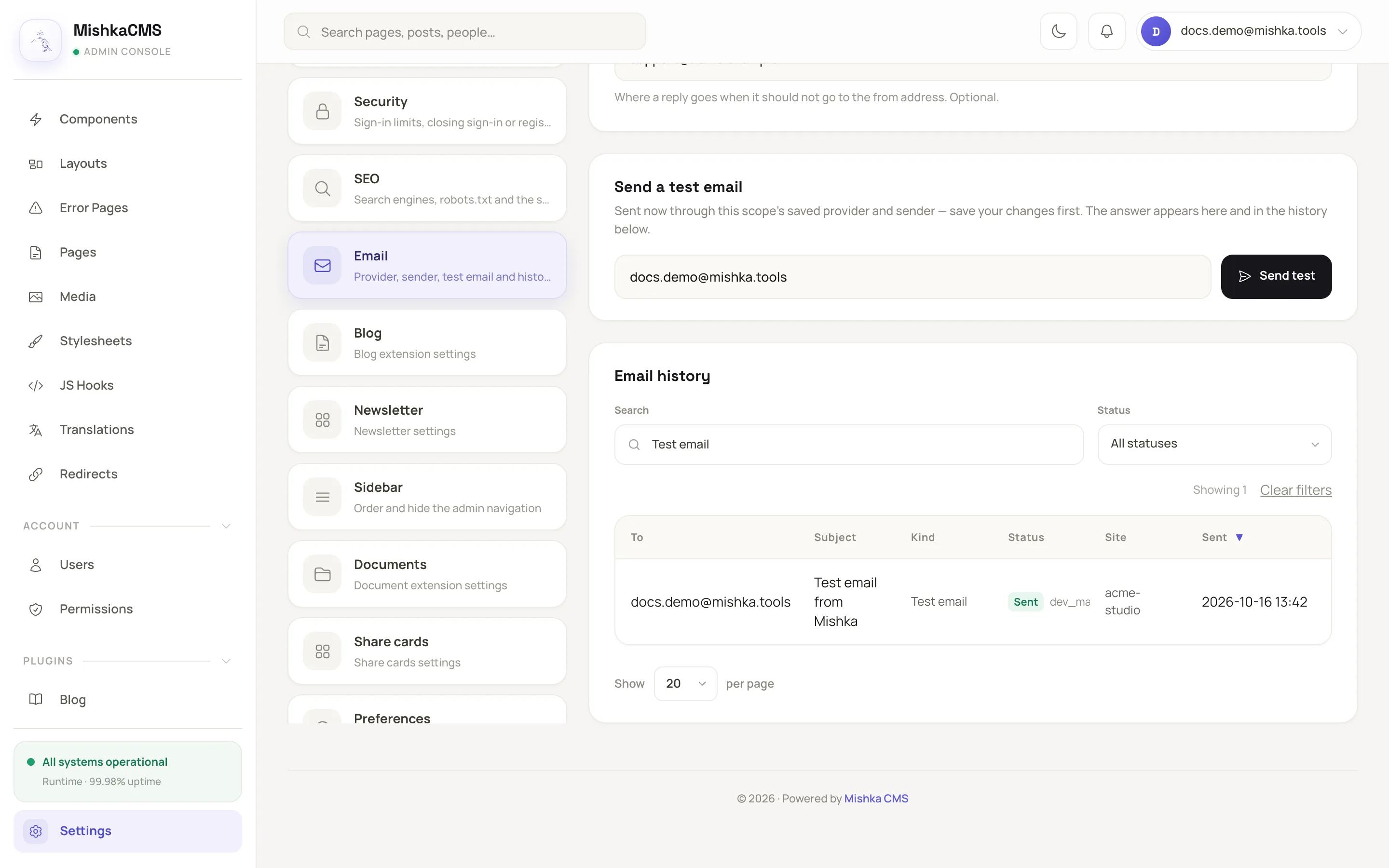Open SEO settings card
Image resolution: width=1389 pixels, height=868 pixels.
(x=427, y=188)
